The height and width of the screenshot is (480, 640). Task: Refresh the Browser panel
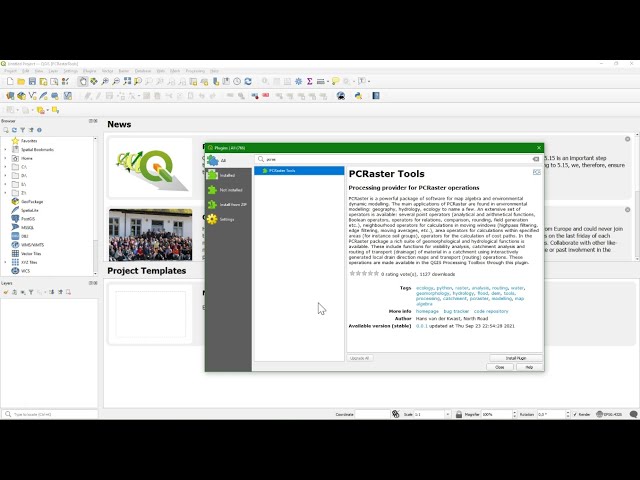(14, 130)
